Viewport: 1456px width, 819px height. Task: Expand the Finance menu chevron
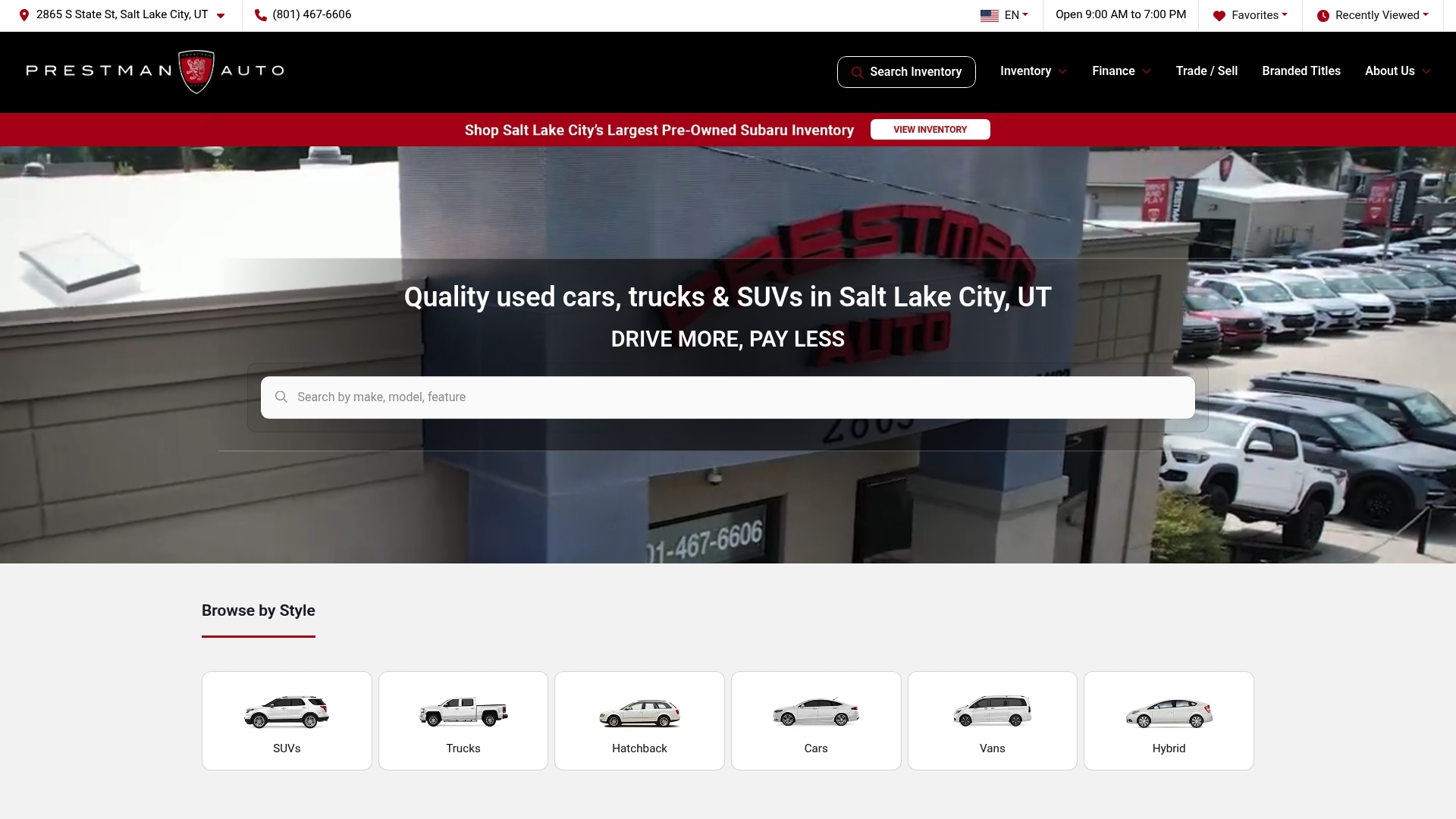1147,72
